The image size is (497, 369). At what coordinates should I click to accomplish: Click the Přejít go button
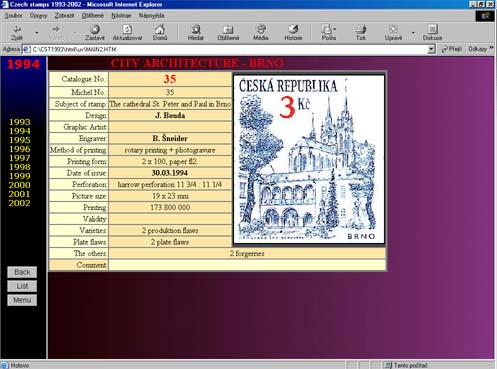[x=451, y=49]
